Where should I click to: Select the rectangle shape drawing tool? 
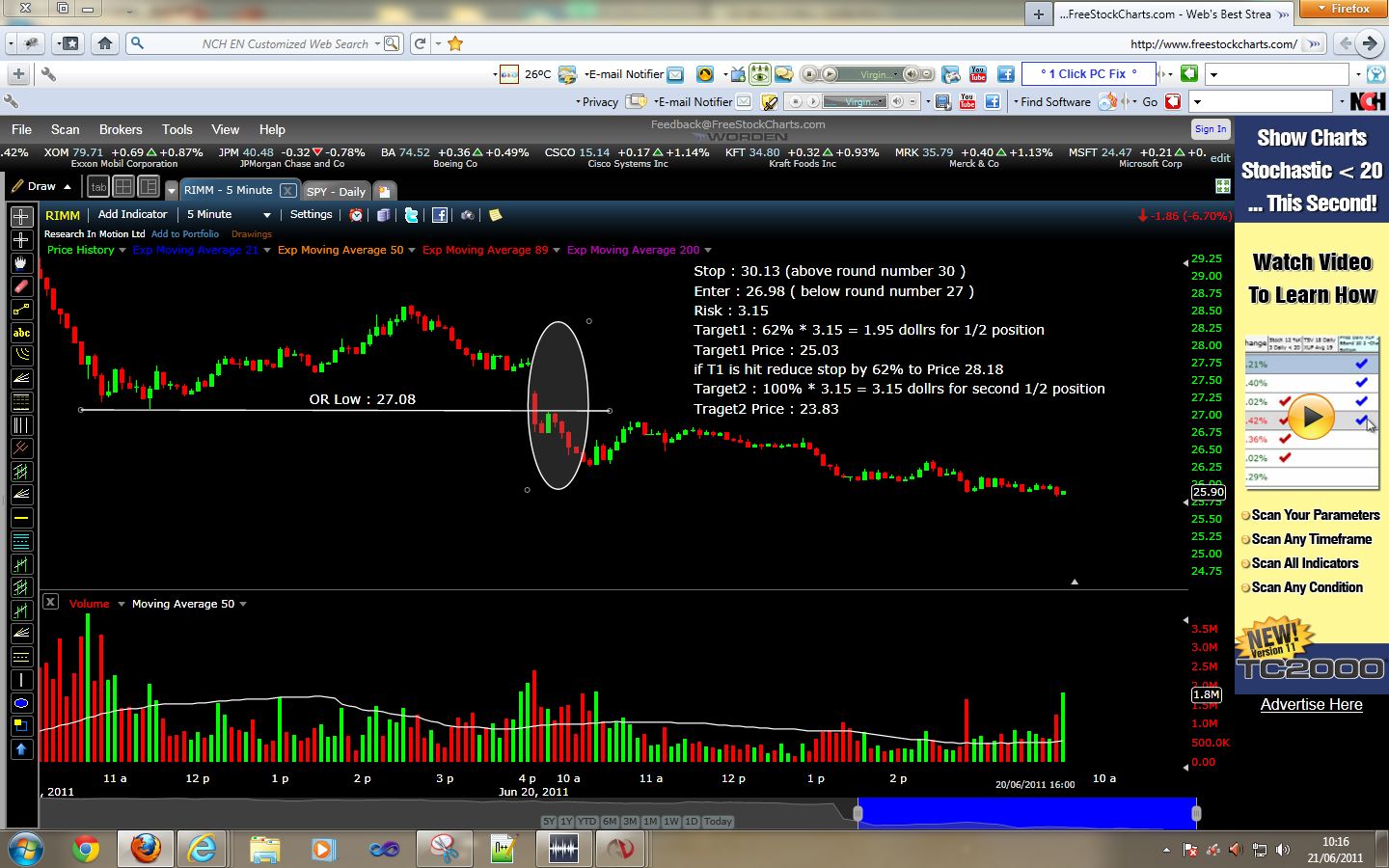pyautogui.click(x=21, y=726)
